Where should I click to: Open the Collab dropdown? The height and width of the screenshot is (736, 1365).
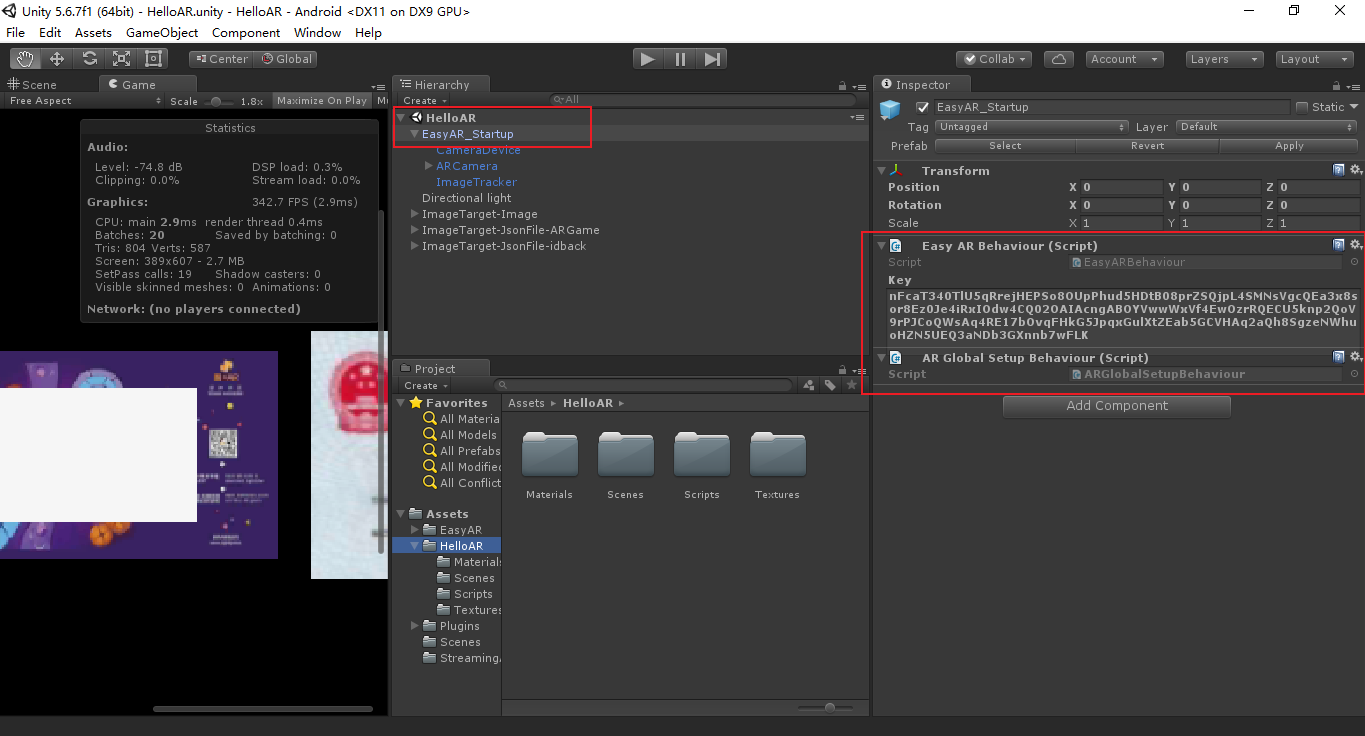[995, 59]
